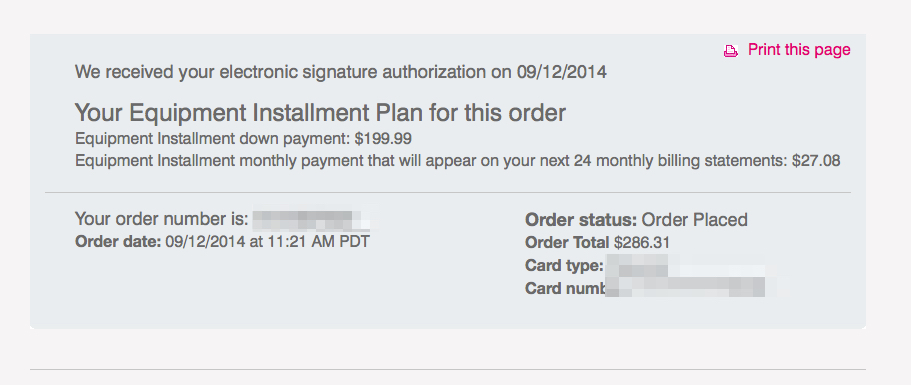Image resolution: width=911 pixels, height=385 pixels.
Task: Select the Order Placed status text
Action: point(694,220)
